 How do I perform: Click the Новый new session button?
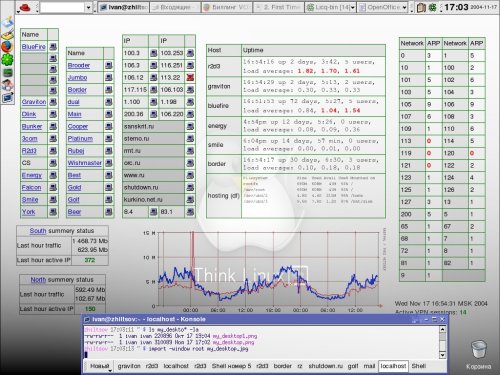point(100,366)
